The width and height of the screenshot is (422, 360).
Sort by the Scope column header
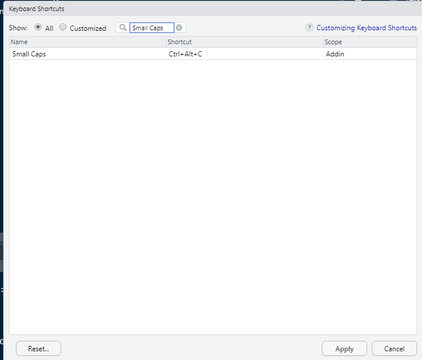tap(370, 42)
